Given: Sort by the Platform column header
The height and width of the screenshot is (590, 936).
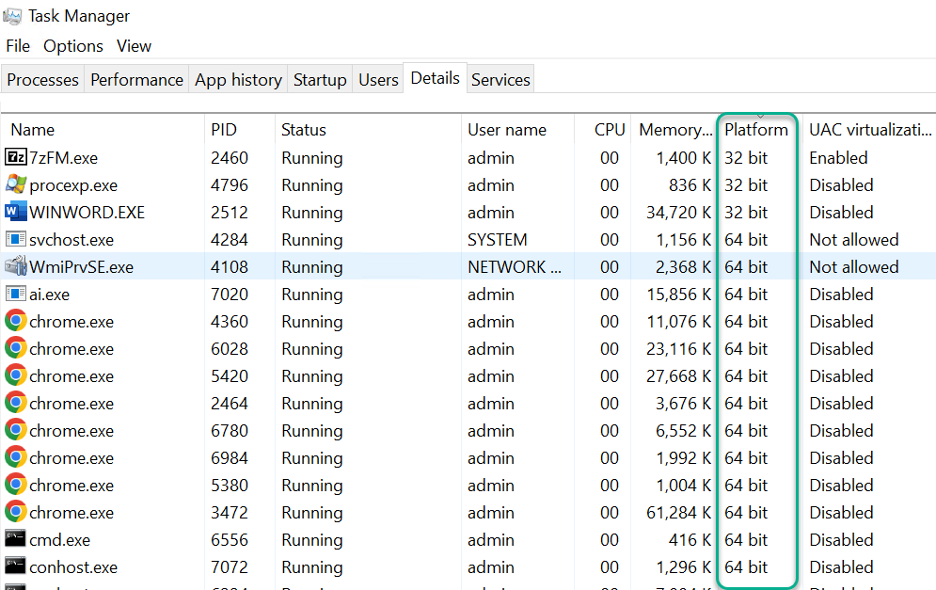Looking at the screenshot, I should [x=756, y=130].
